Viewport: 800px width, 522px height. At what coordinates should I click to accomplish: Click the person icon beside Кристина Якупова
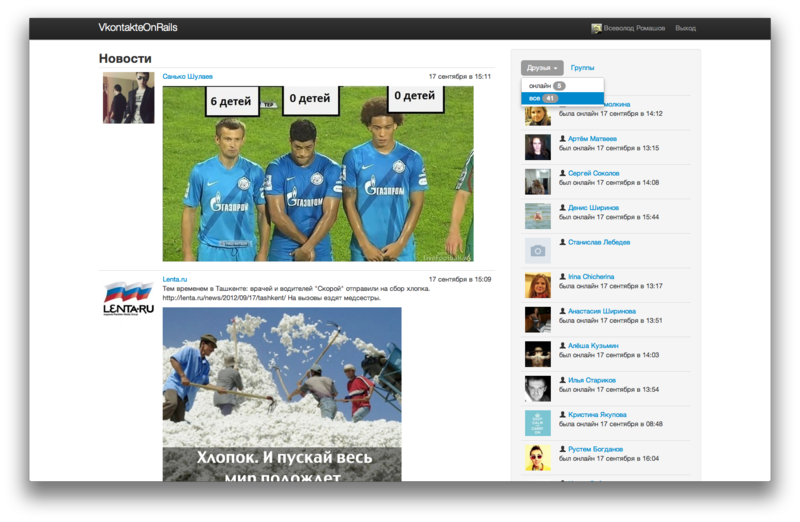(562, 414)
